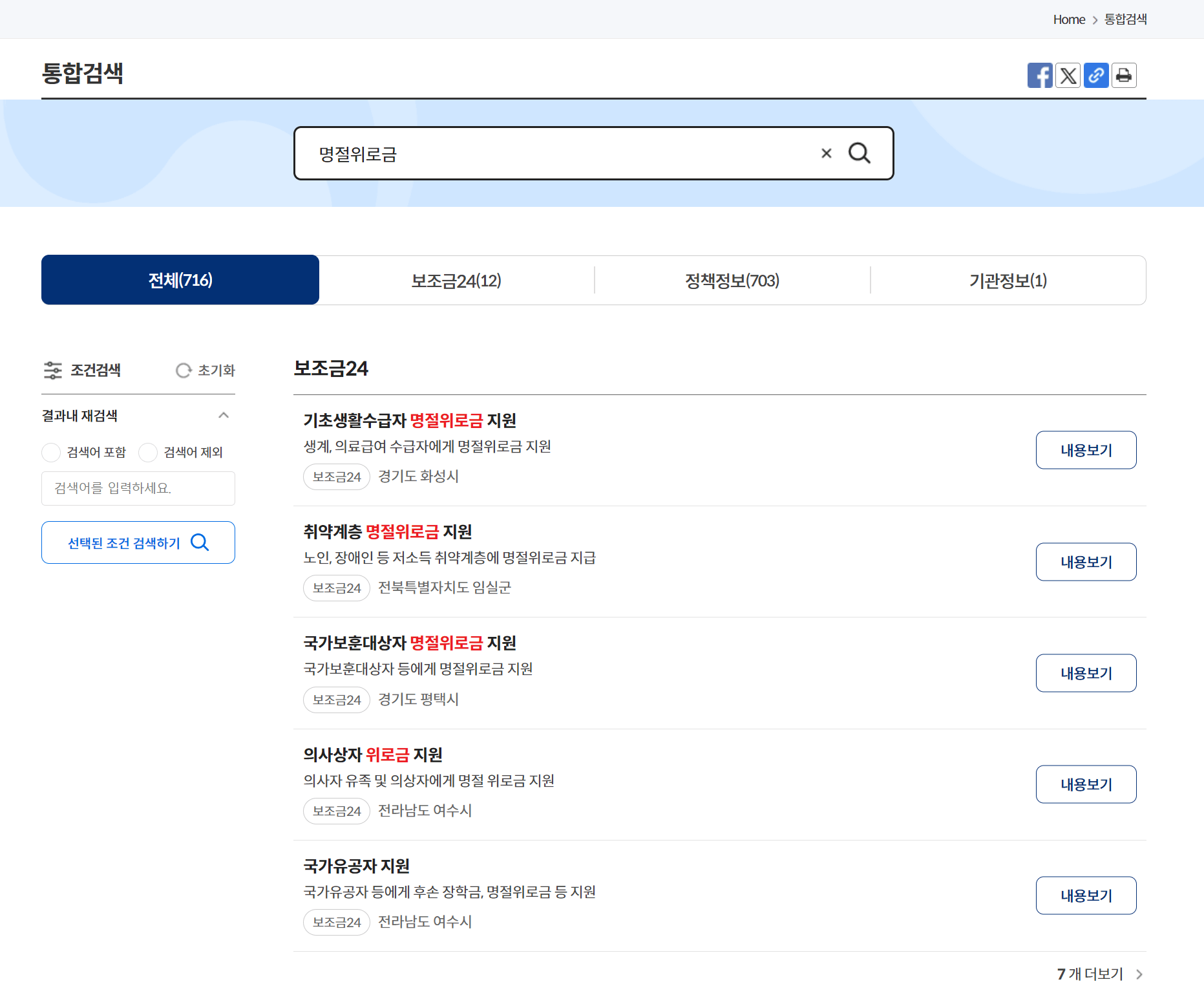Viewport: 1204px width, 997px height.
Task: Collapse the 결과내 재검색 section
Action: pyautogui.click(x=224, y=415)
